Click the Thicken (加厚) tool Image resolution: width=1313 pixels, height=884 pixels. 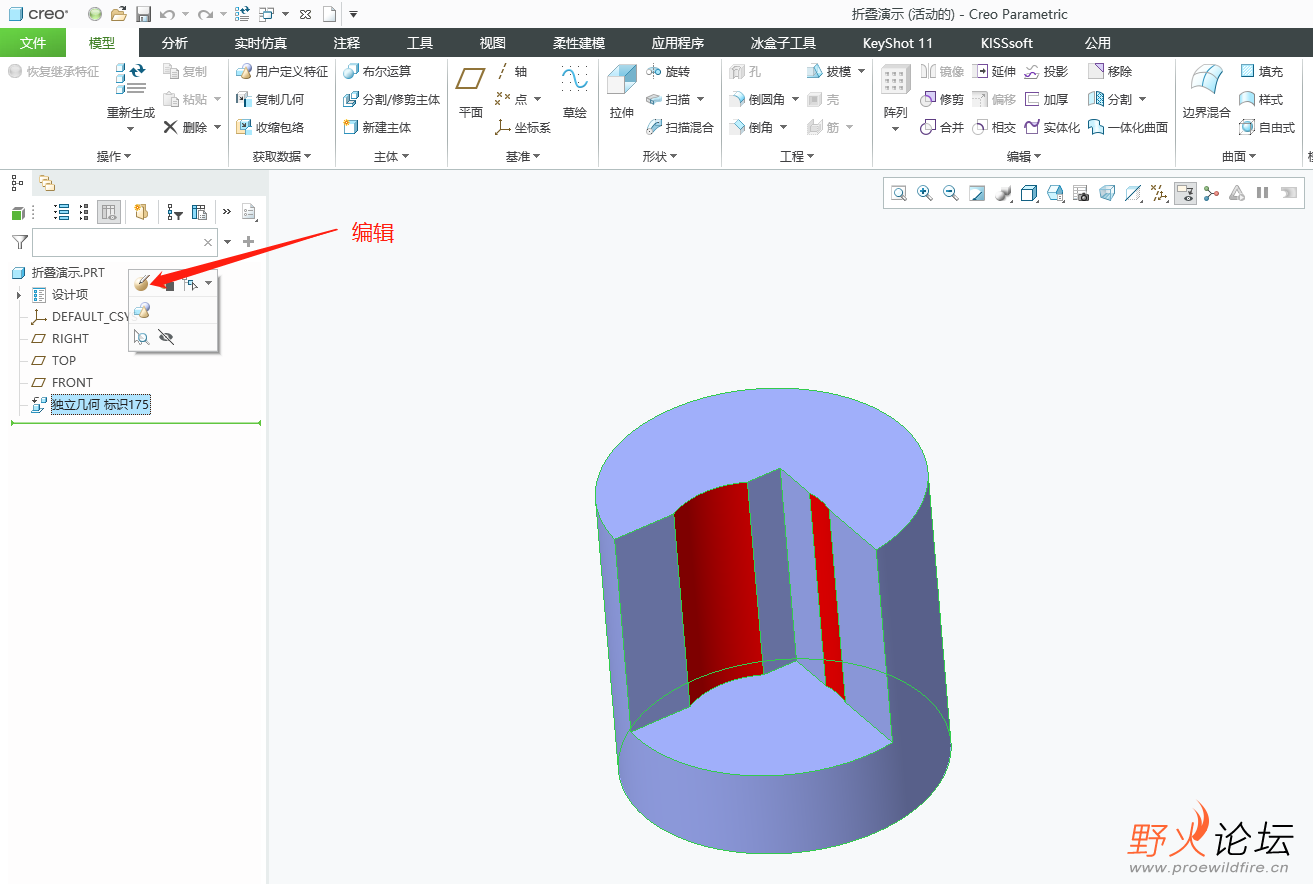pos(1046,100)
